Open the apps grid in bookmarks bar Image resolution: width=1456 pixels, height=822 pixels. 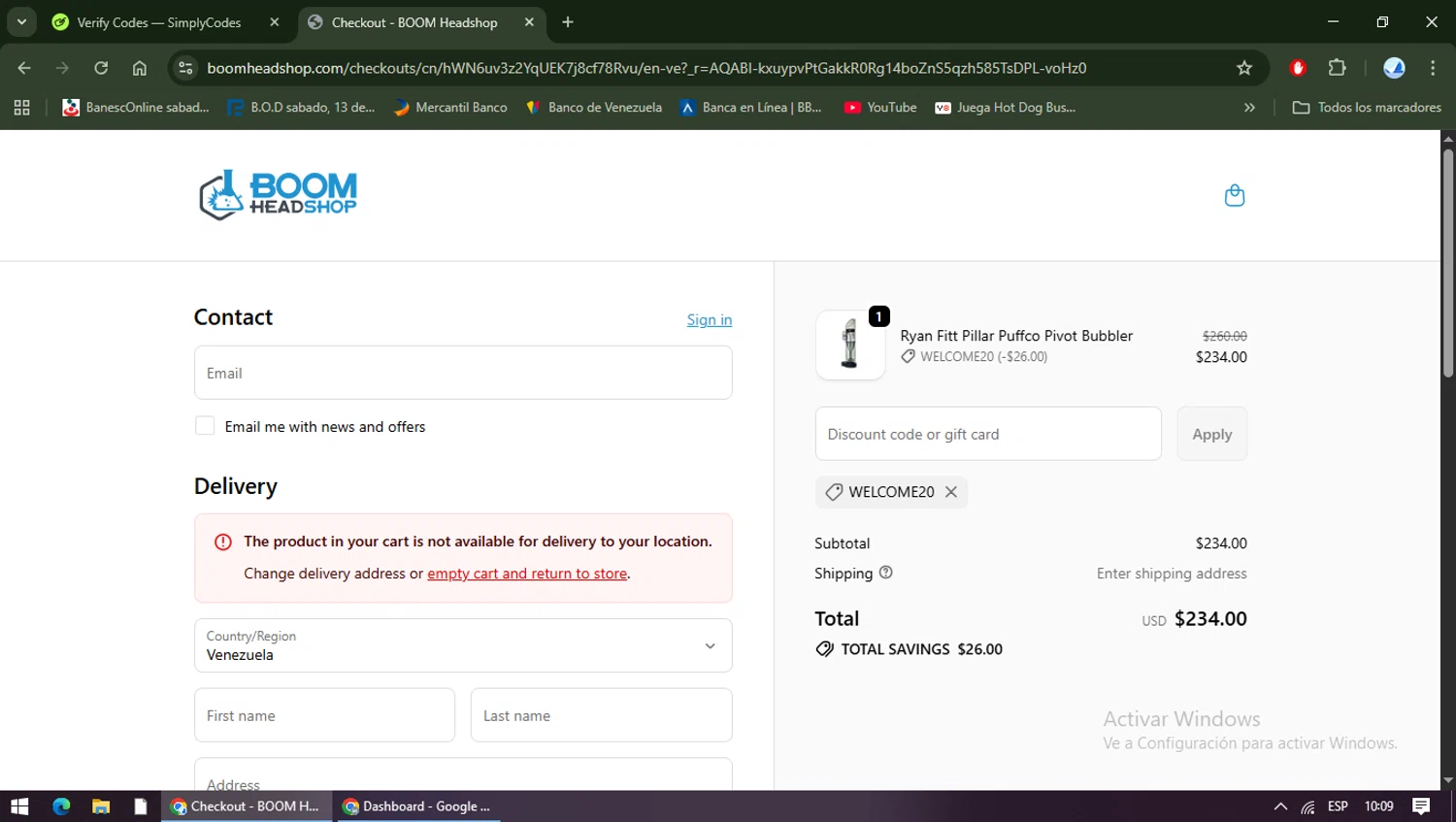coord(21,108)
